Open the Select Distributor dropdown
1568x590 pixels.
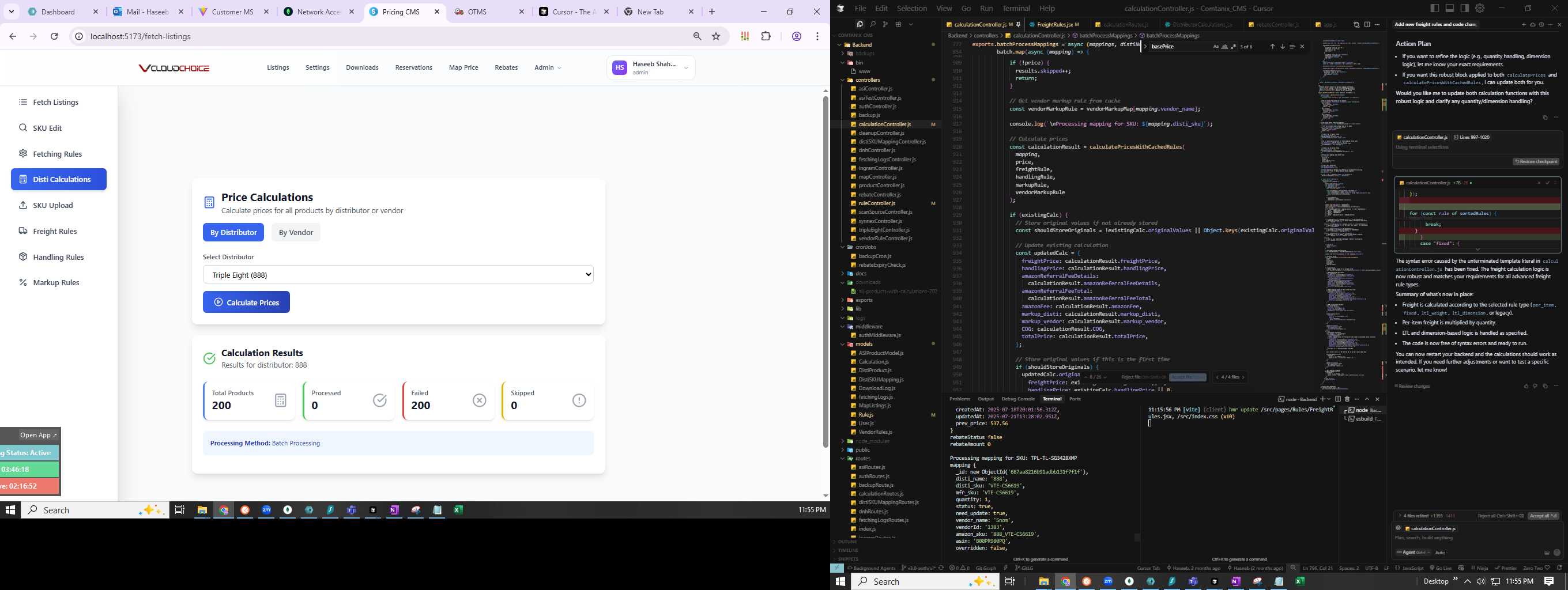click(x=398, y=274)
